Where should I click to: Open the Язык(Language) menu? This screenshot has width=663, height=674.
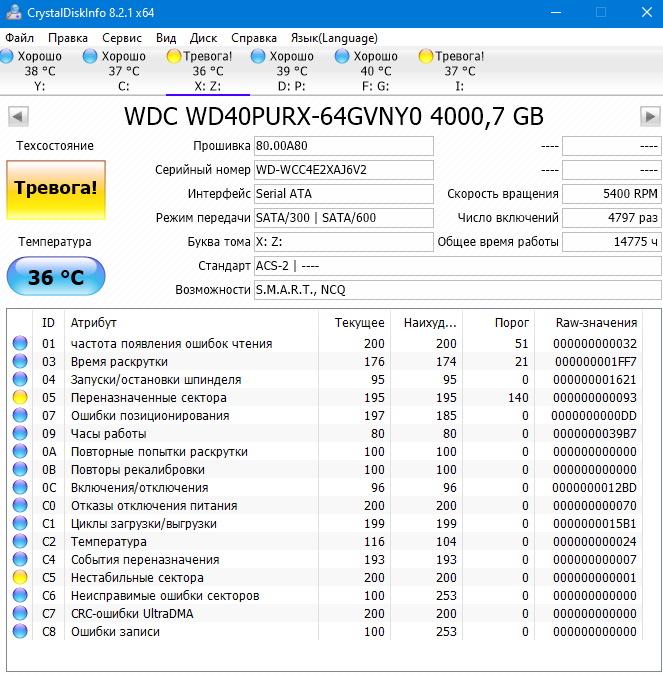point(334,38)
